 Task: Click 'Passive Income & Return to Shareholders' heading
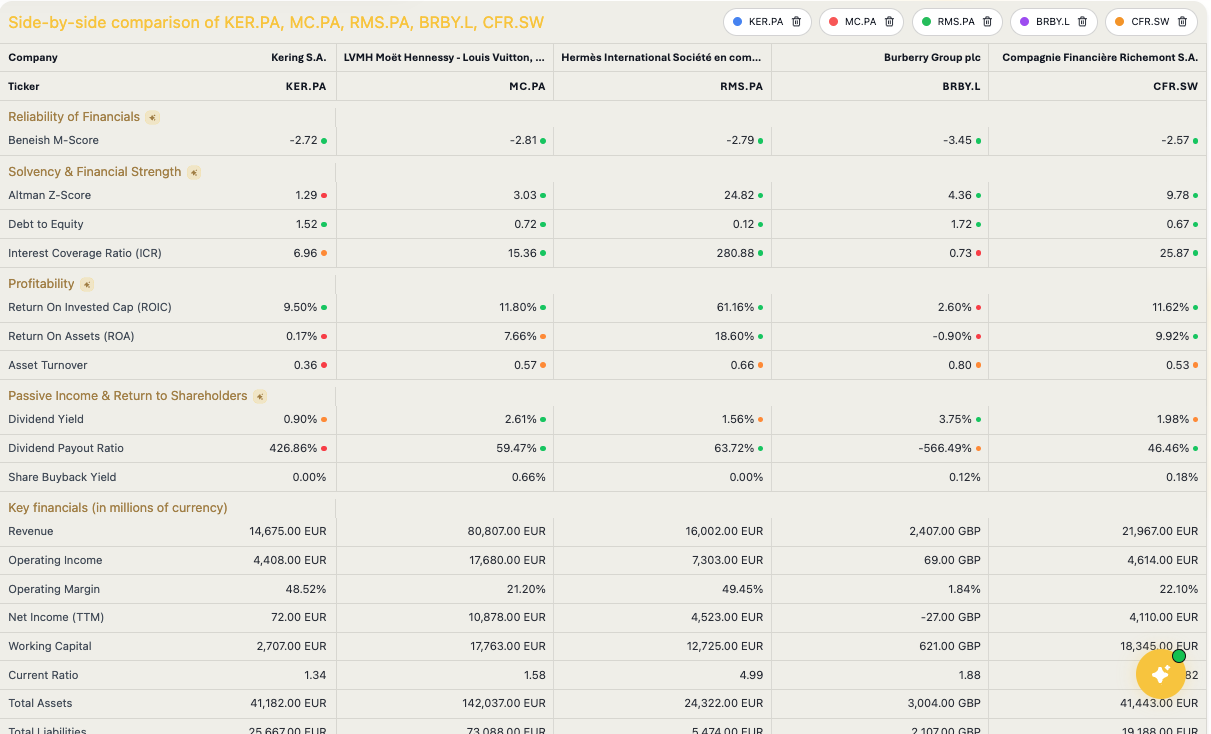[x=128, y=396]
